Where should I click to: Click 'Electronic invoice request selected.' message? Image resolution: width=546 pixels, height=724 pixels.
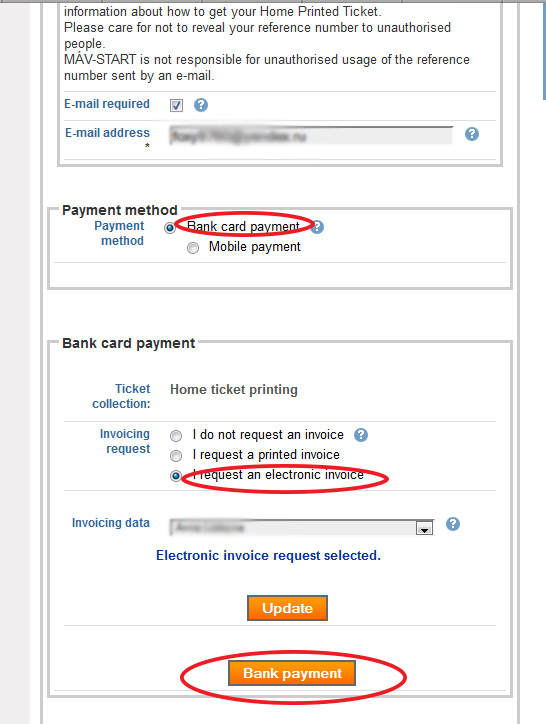(x=268, y=555)
